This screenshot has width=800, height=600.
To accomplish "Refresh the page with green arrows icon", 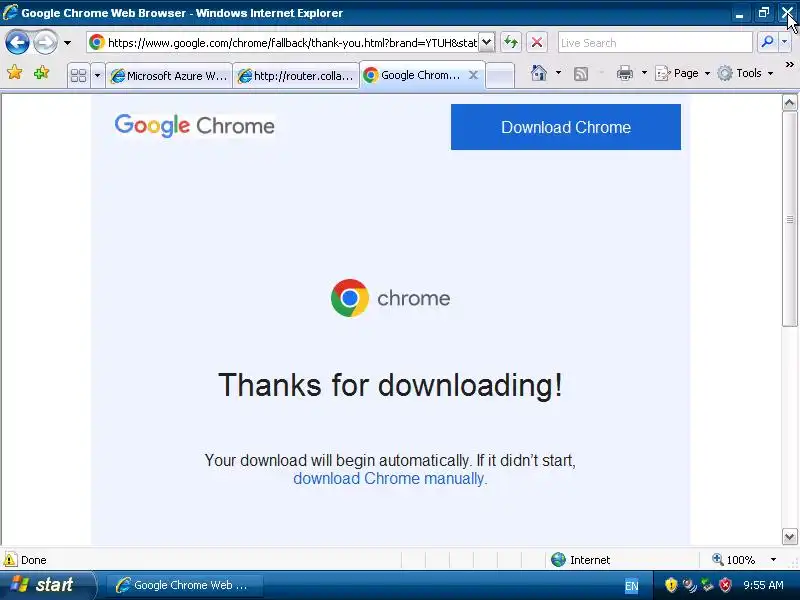I will 511,43.
